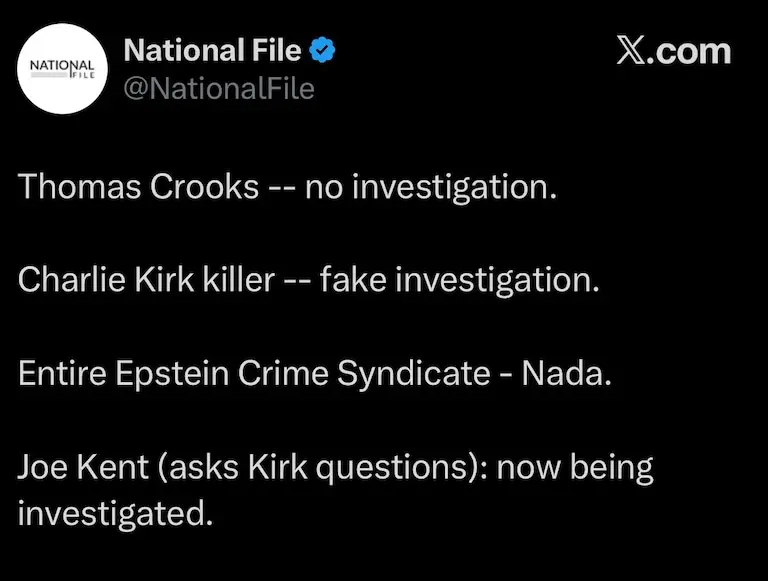Click the National File display name
Viewport: 768px width, 581px height.
pyautogui.click(x=211, y=49)
